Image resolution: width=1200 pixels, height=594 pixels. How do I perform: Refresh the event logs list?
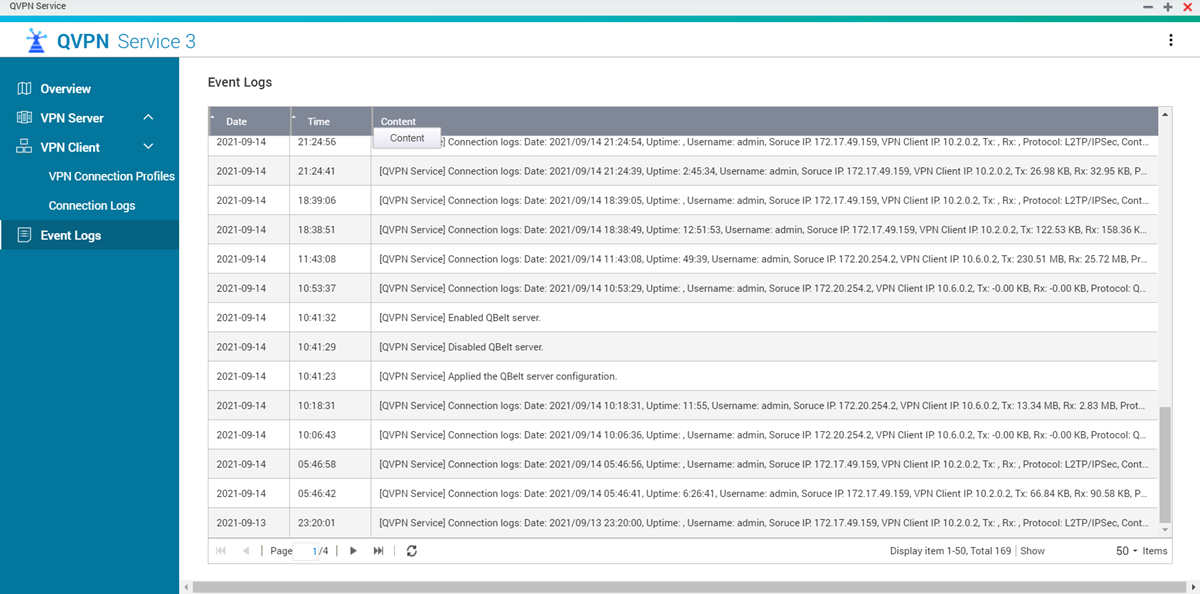tap(411, 551)
